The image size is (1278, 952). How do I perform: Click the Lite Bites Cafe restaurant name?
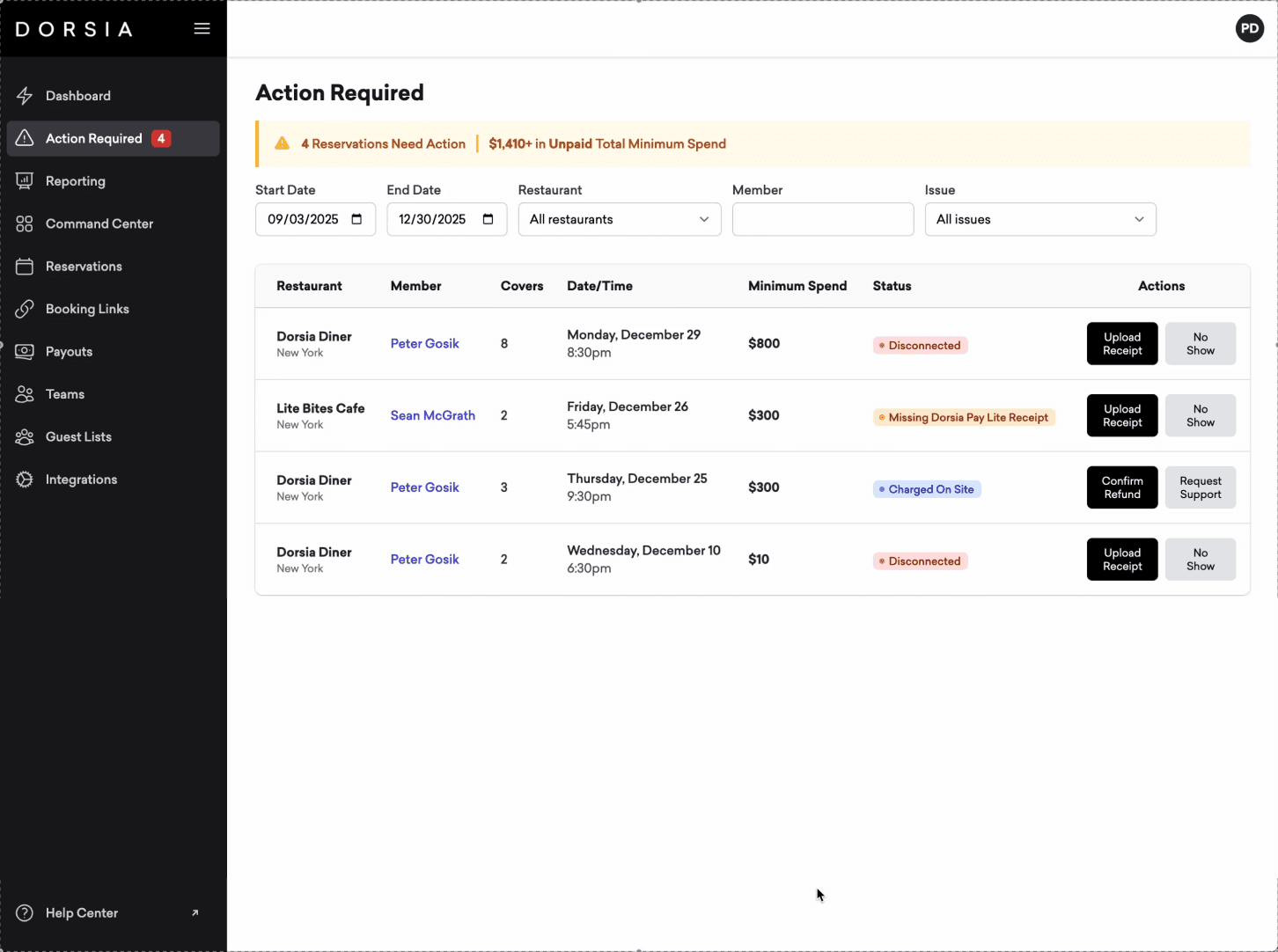[320, 408]
